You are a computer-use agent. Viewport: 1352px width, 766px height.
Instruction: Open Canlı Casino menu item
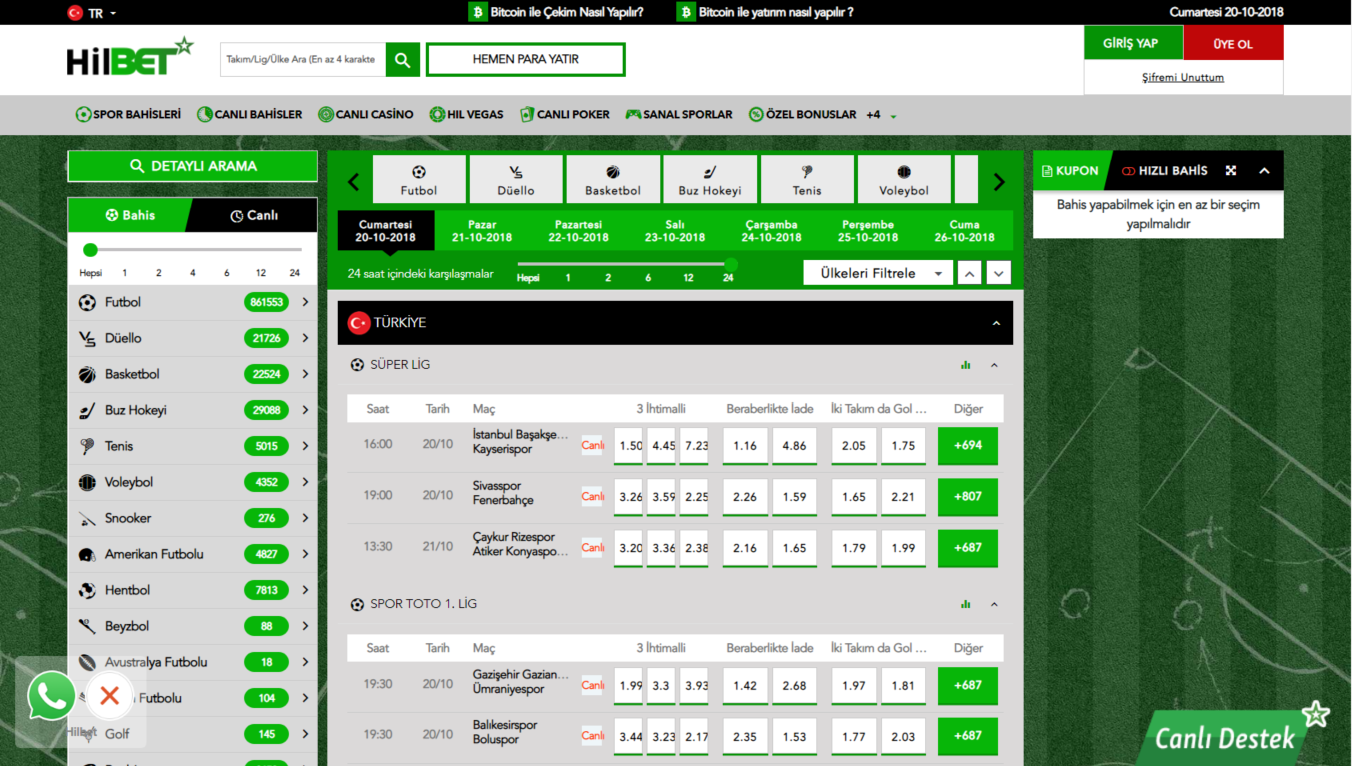[x=365, y=115]
